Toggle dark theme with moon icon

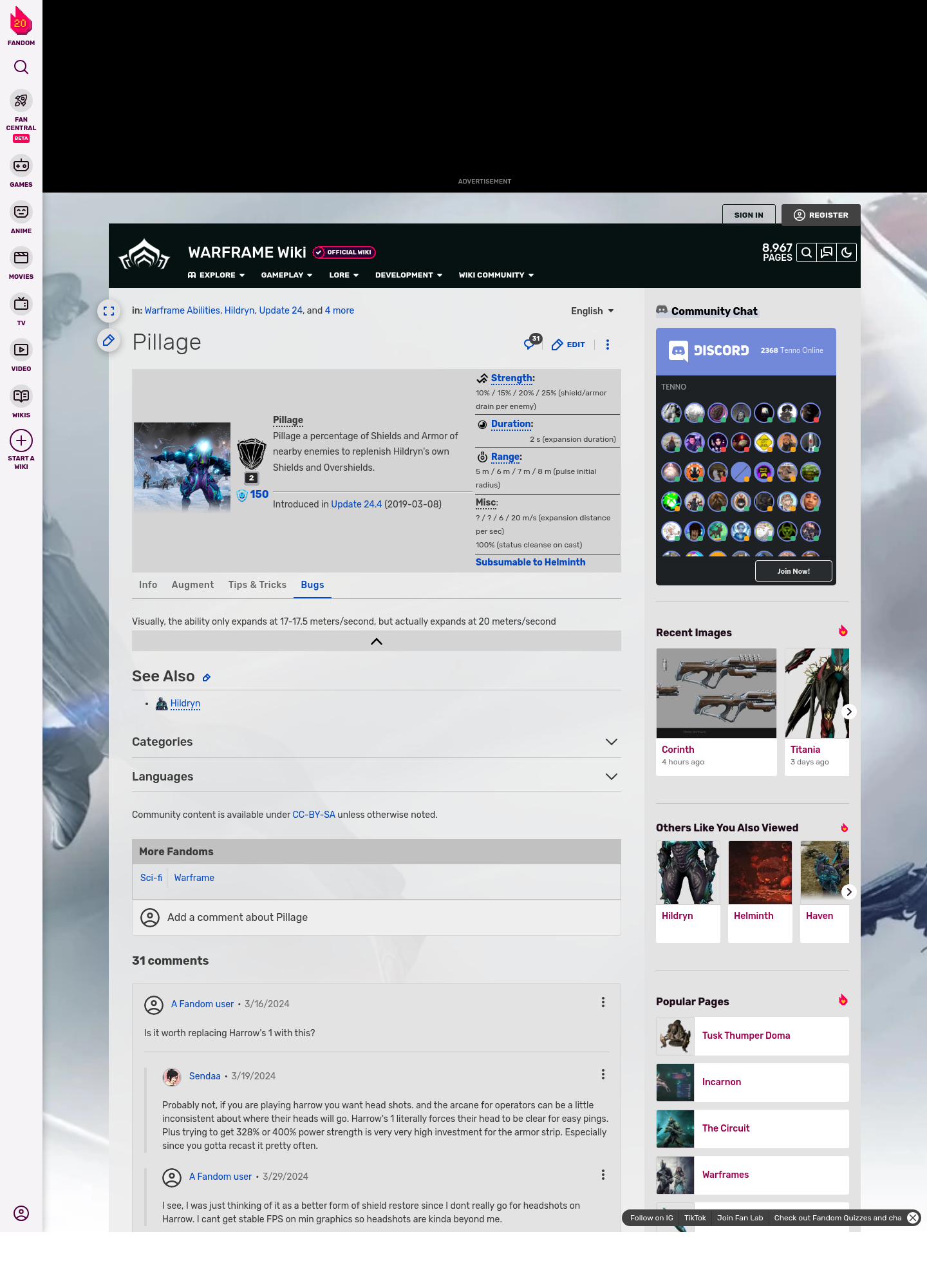(847, 252)
